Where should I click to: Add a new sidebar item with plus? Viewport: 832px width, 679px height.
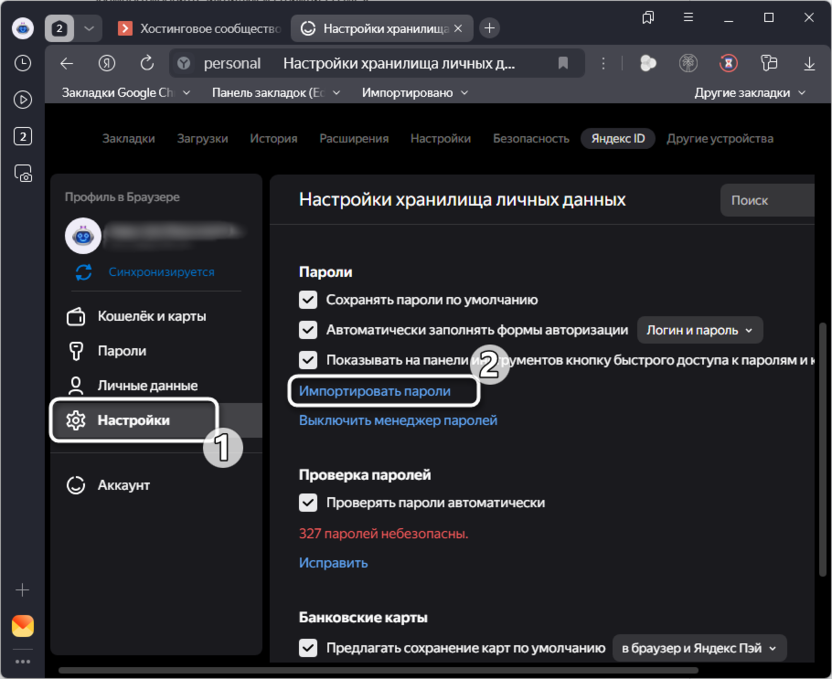22,590
